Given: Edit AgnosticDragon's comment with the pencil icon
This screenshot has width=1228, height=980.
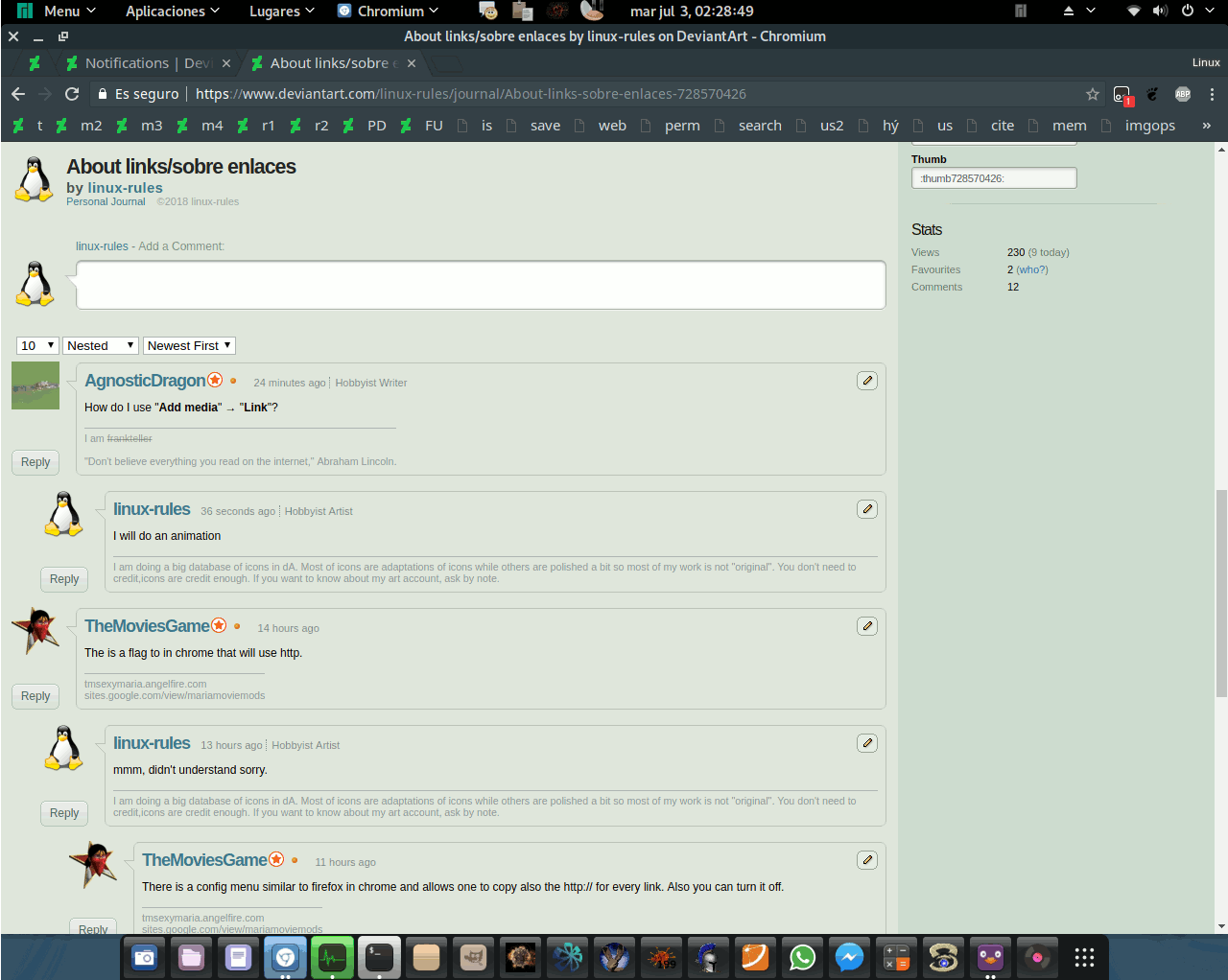Looking at the screenshot, I should click(867, 380).
